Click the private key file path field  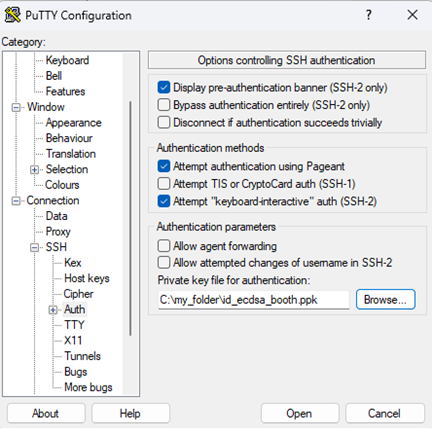click(x=254, y=300)
